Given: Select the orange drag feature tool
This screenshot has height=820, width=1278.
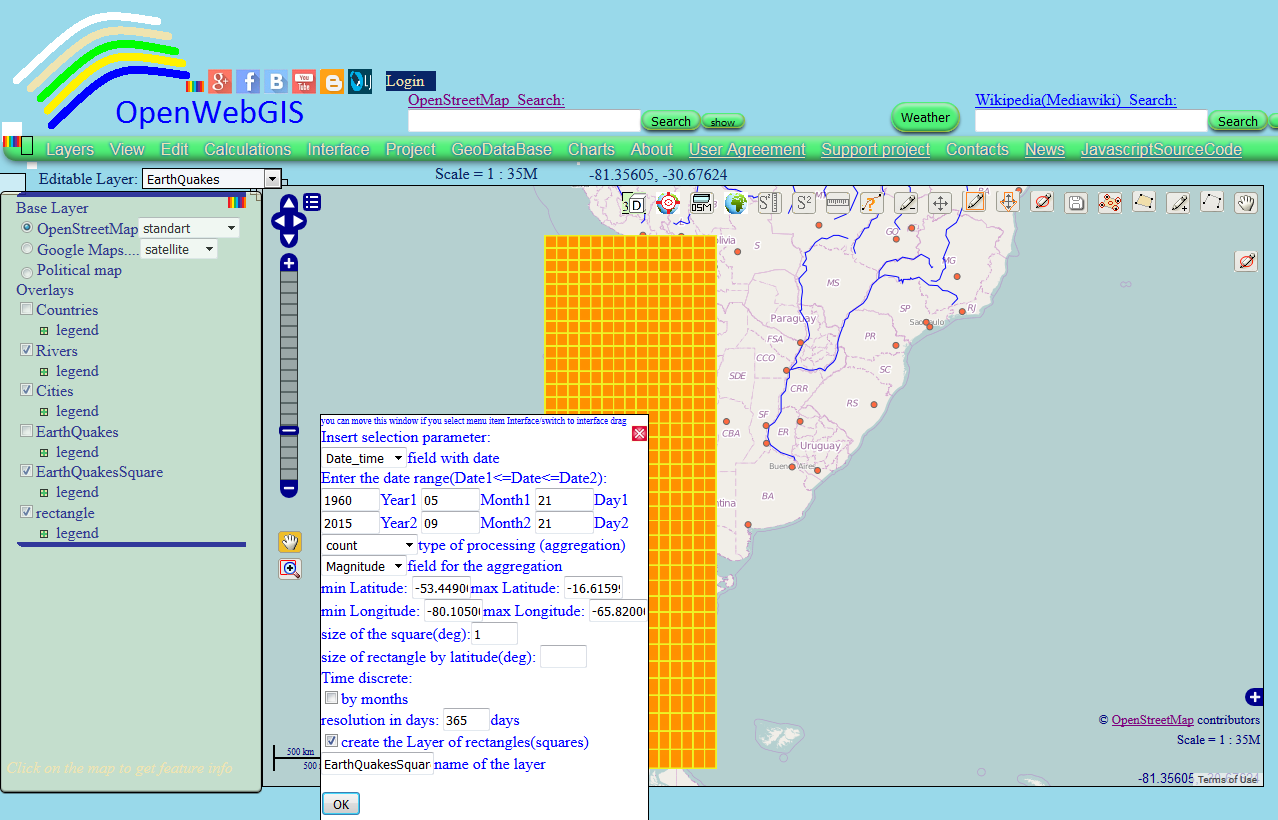Looking at the screenshot, I should 1008,202.
